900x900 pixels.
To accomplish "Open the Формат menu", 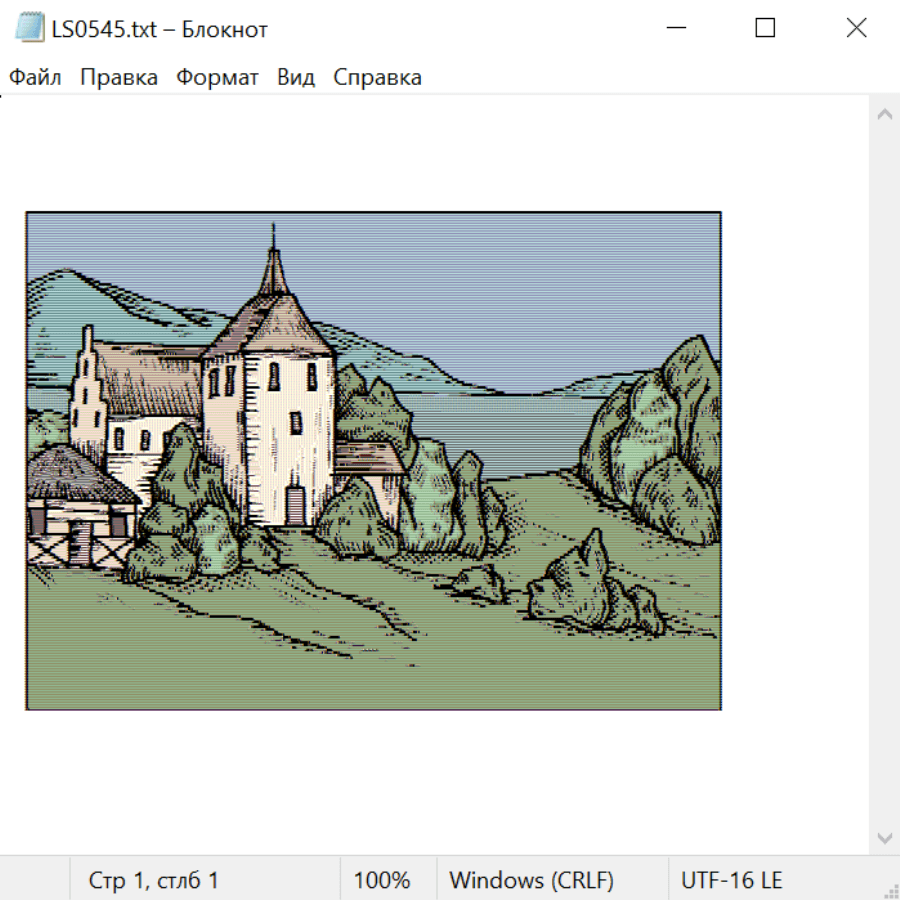I will coord(217,78).
